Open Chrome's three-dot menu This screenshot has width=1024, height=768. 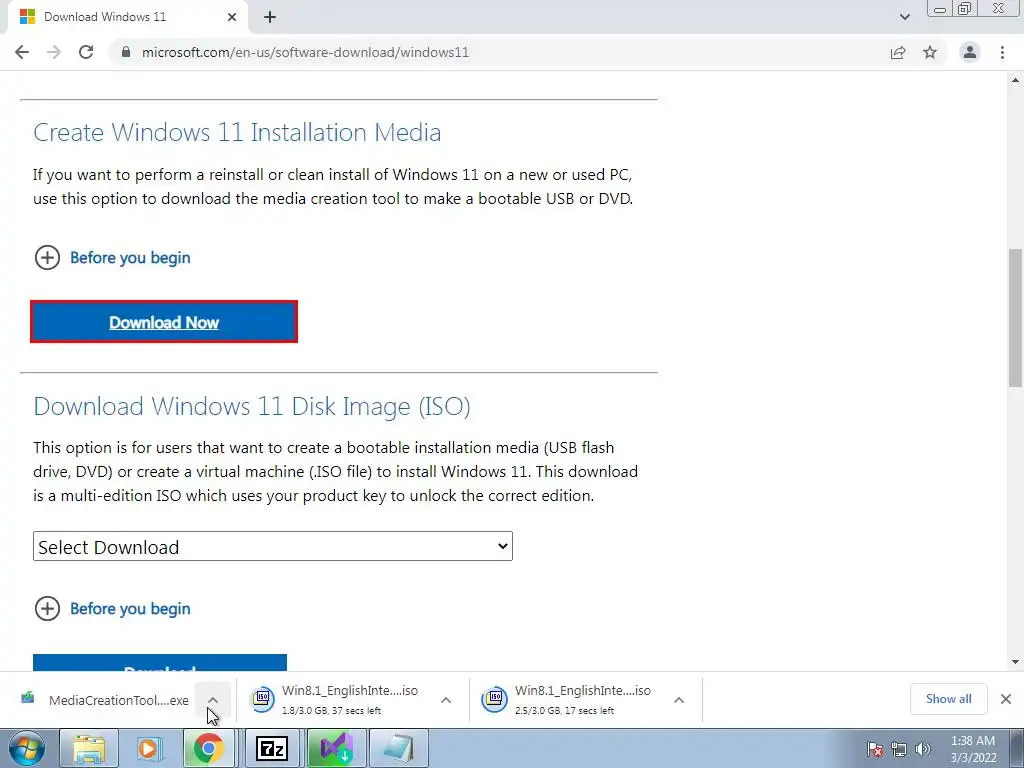point(1002,52)
